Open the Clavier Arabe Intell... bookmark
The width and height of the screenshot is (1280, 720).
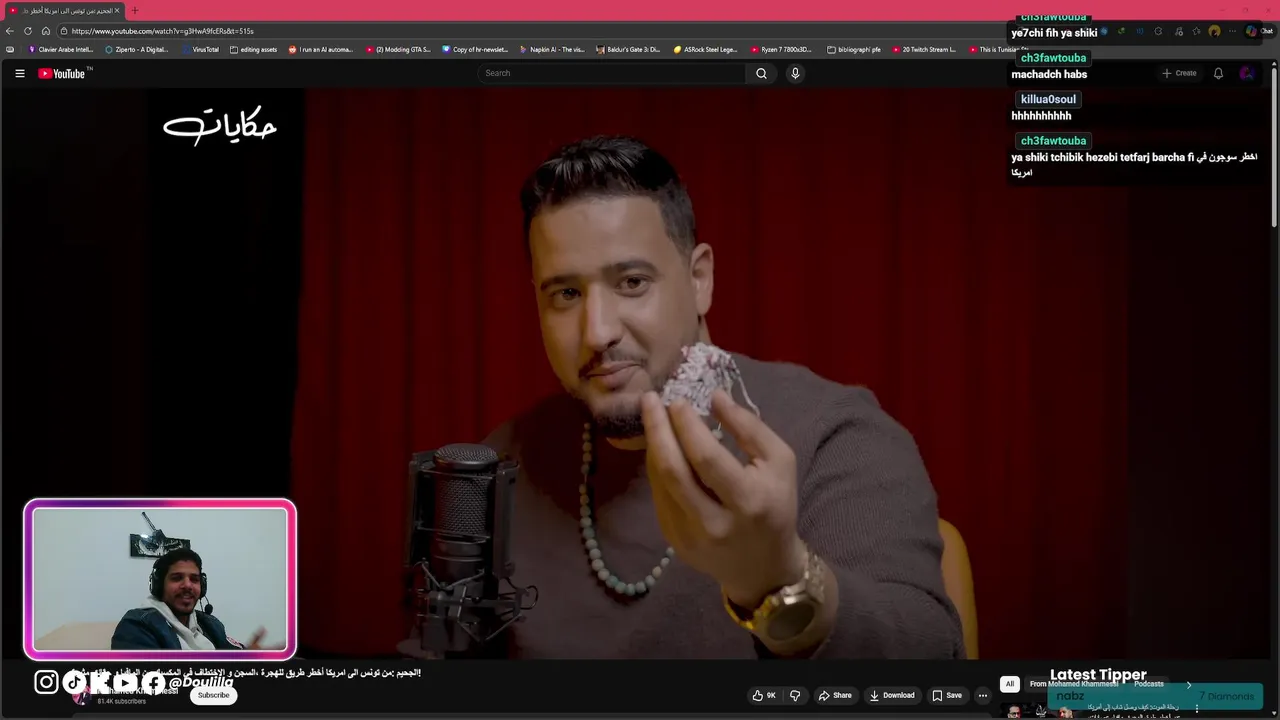click(61, 49)
